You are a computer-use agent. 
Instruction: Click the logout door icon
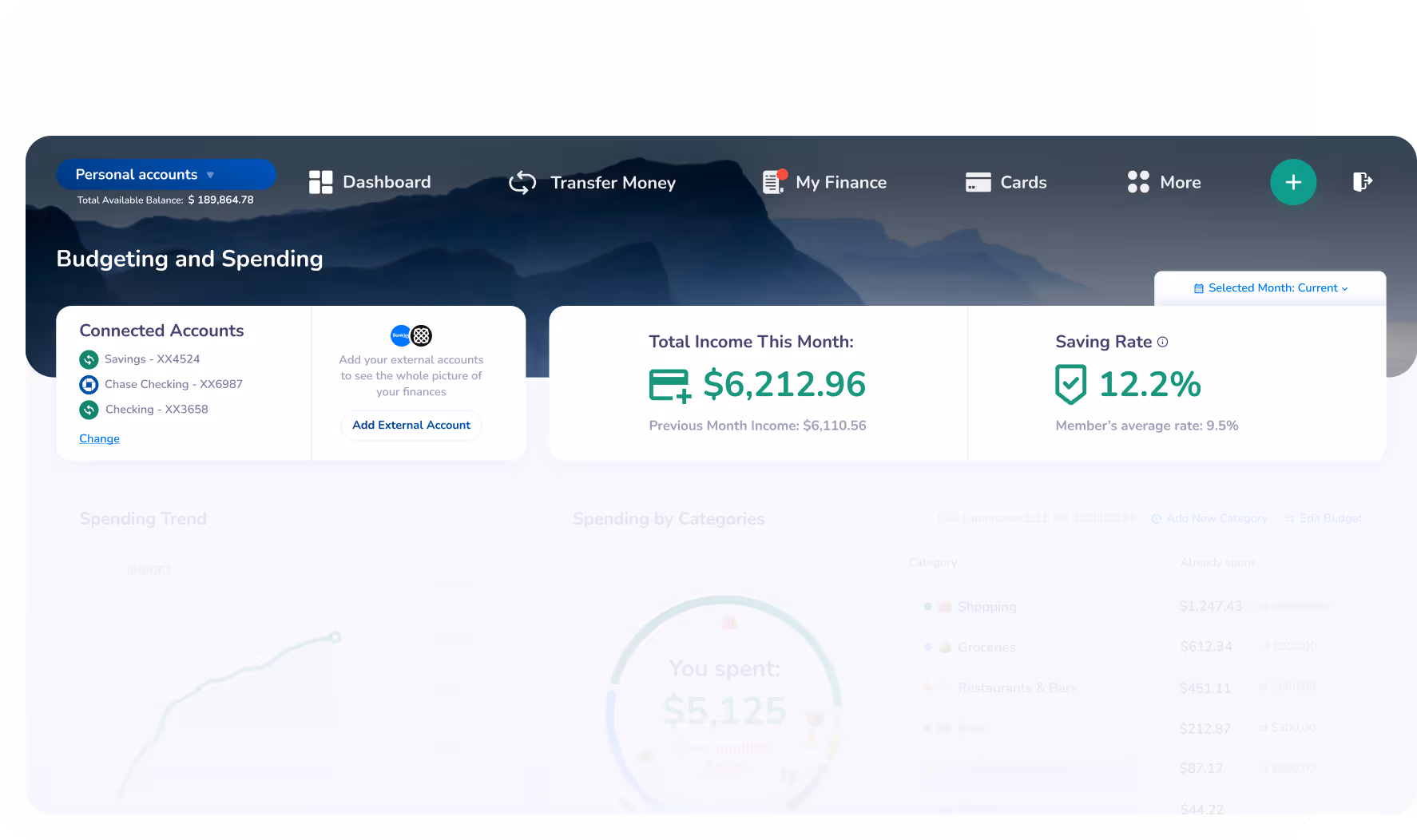1363,182
